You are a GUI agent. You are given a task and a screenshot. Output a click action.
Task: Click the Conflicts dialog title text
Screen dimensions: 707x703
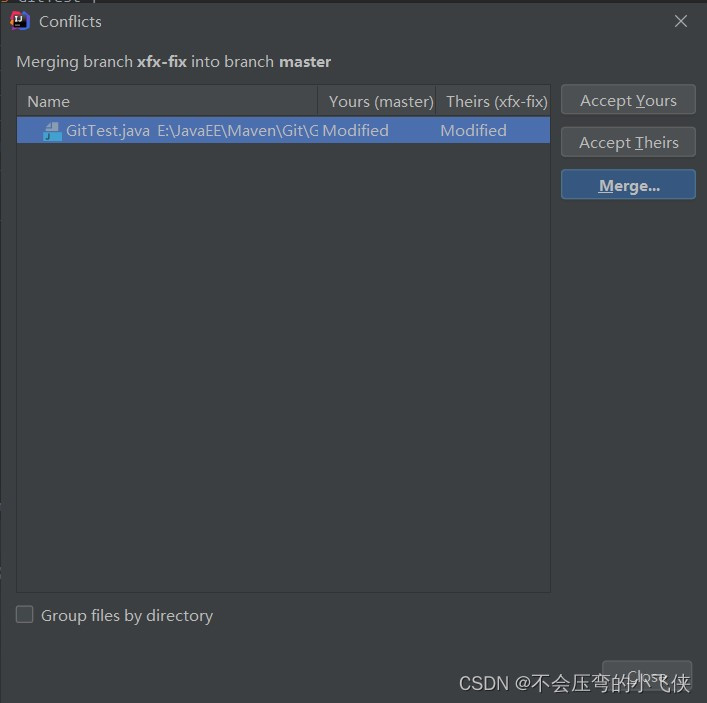pyautogui.click(x=70, y=22)
